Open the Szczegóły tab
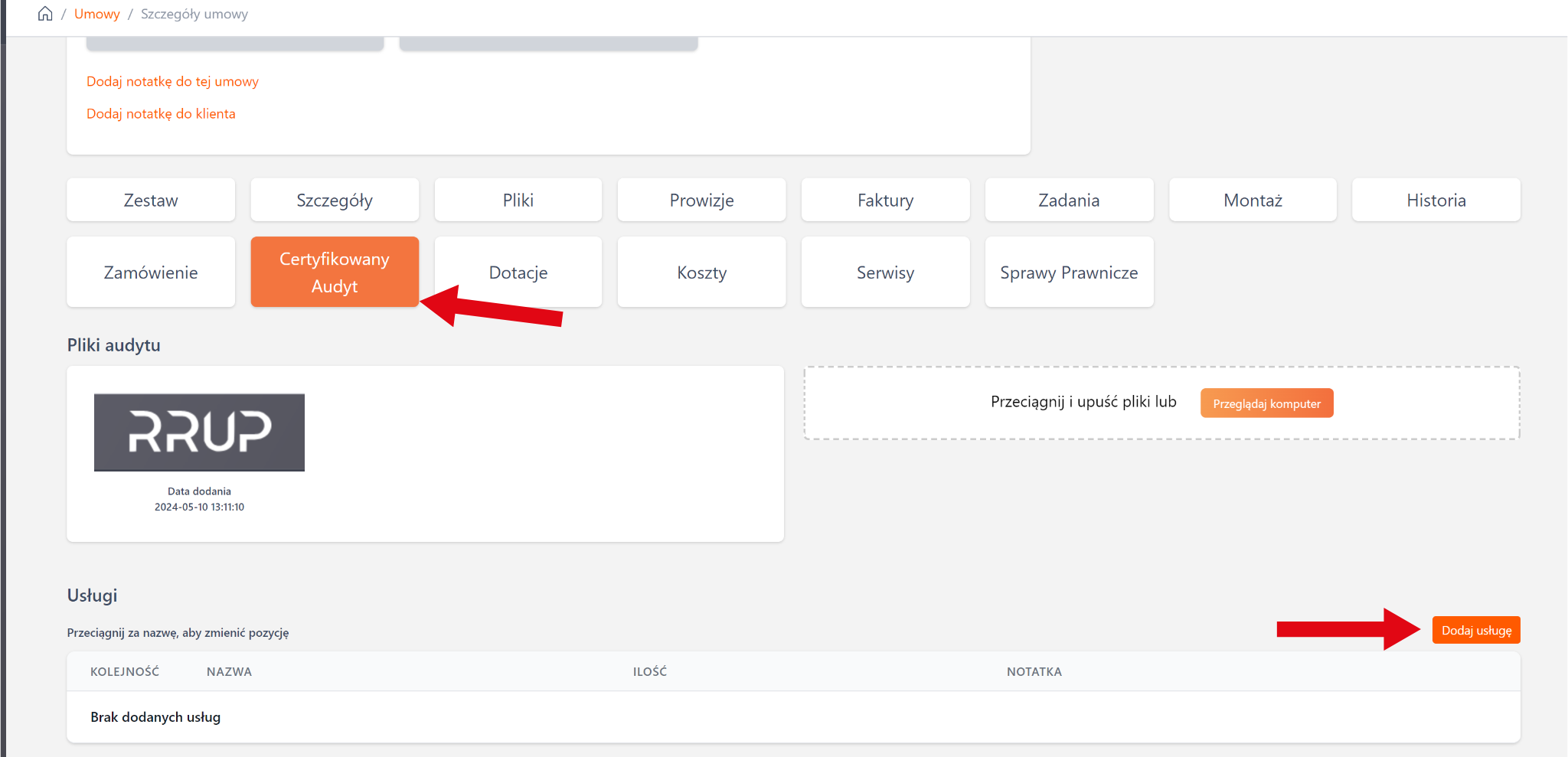The height and width of the screenshot is (757, 1568). [335, 200]
